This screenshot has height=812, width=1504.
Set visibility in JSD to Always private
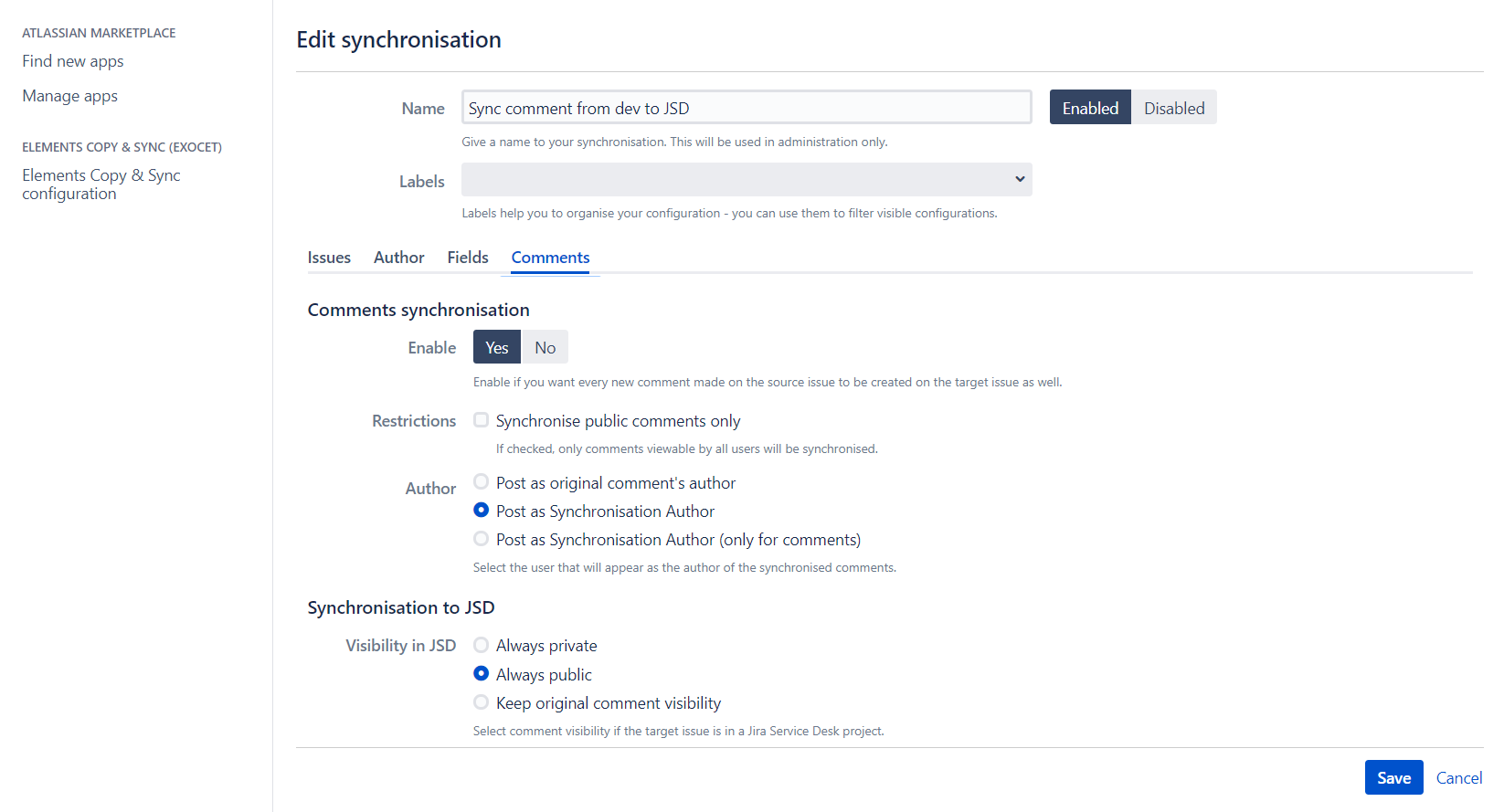[x=482, y=644]
